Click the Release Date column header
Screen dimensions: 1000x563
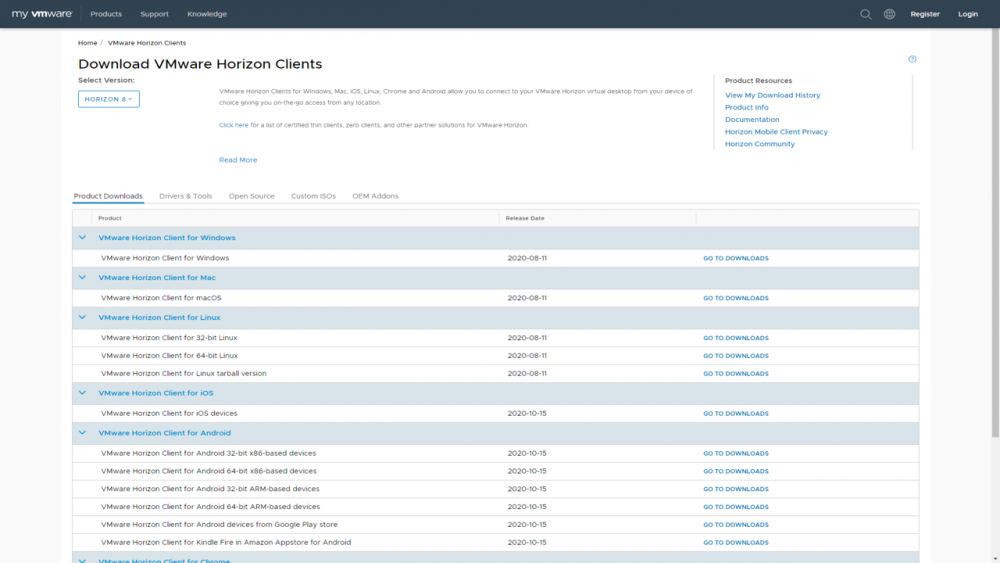tap(525, 218)
